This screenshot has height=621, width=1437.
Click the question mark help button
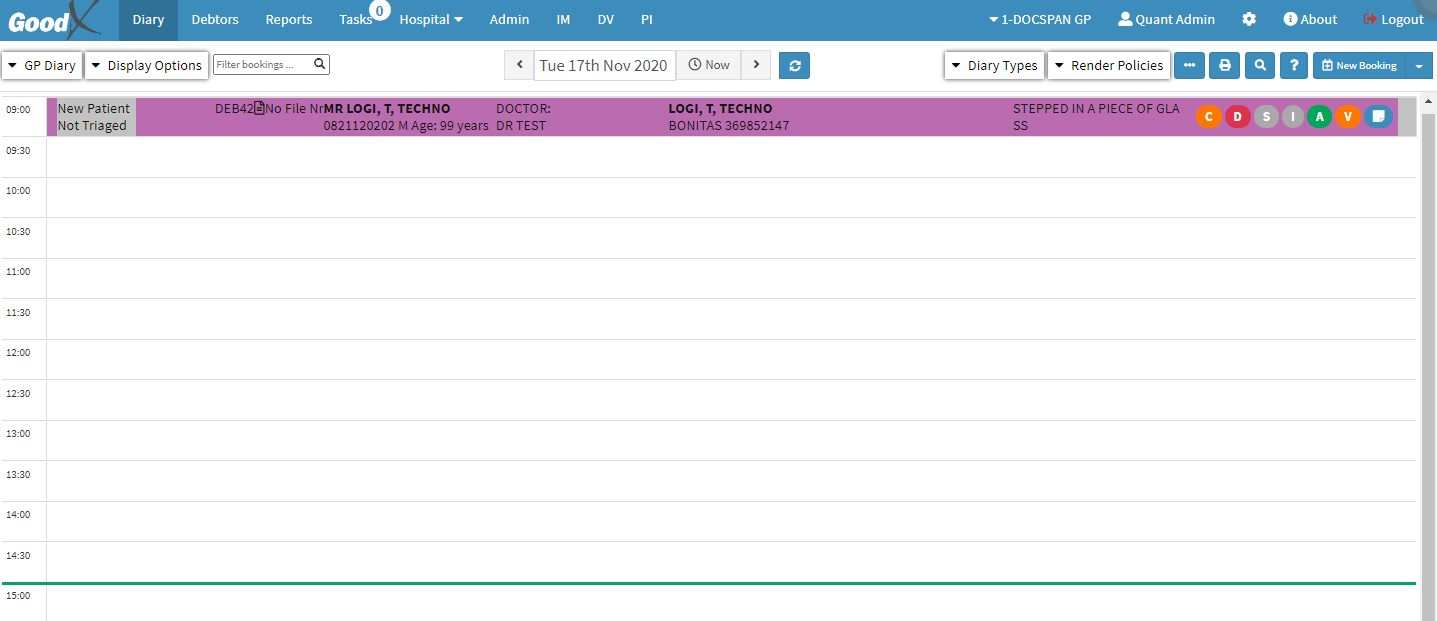[1294, 65]
